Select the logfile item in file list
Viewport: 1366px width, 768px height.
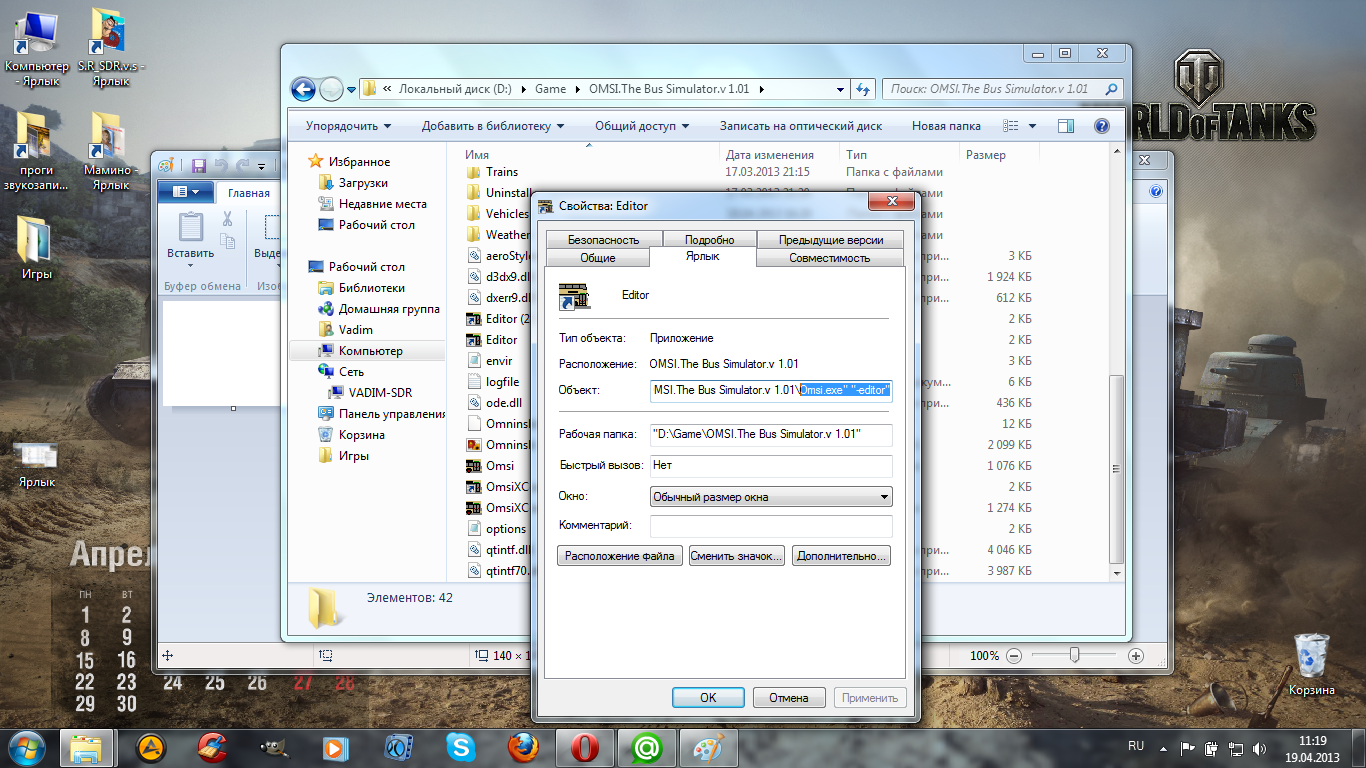pyautogui.click(x=502, y=382)
